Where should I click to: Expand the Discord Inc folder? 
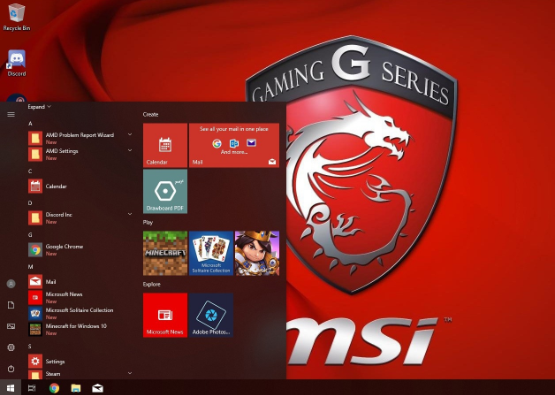[x=130, y=214]
